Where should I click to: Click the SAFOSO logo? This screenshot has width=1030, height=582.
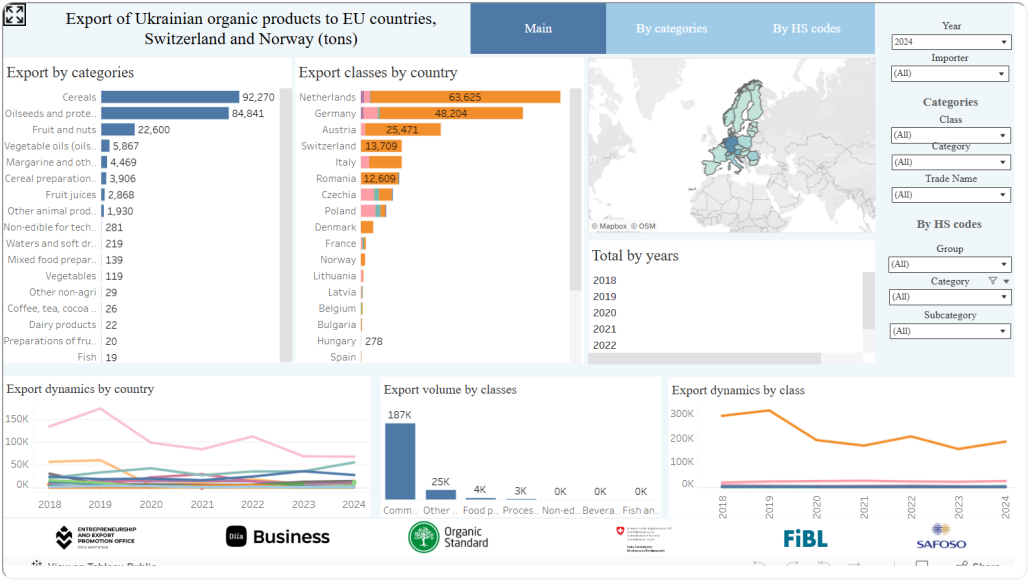[941, 537]
